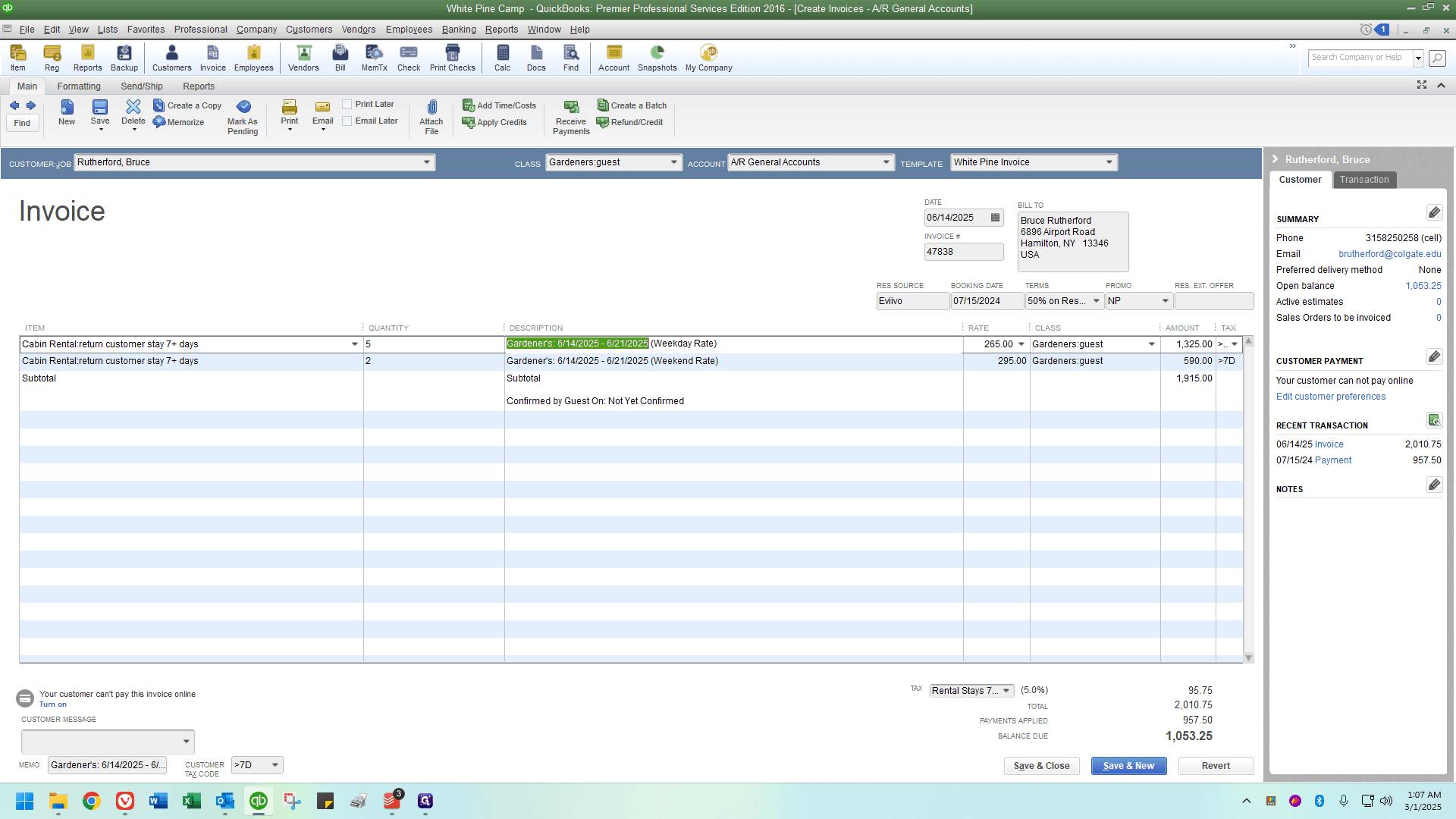
Task: Click Receive Payments icon
Action: [571, 117]
